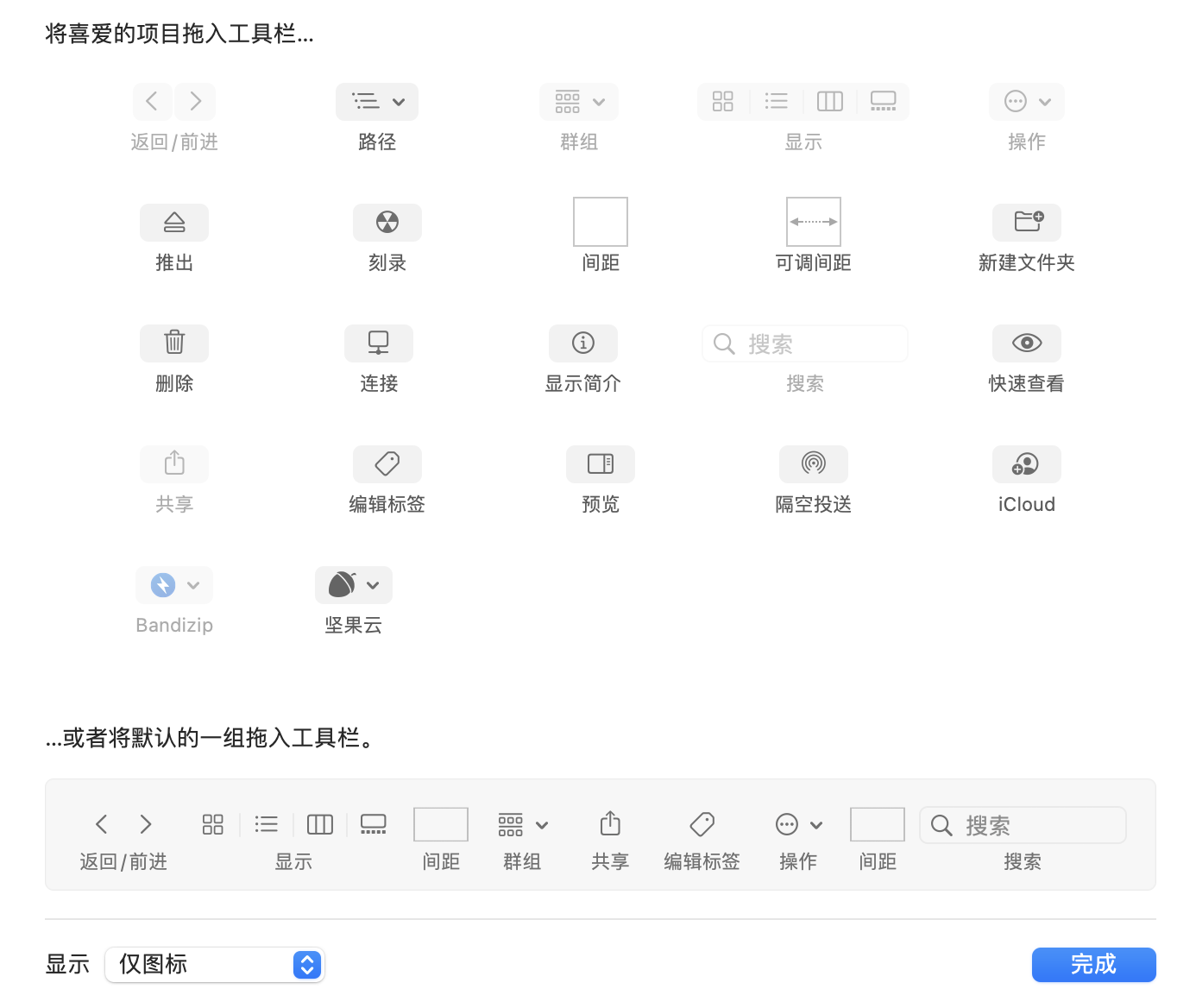
Task: Choose the gallery view in the palette's 显示 item
Action: click(884, 102)
